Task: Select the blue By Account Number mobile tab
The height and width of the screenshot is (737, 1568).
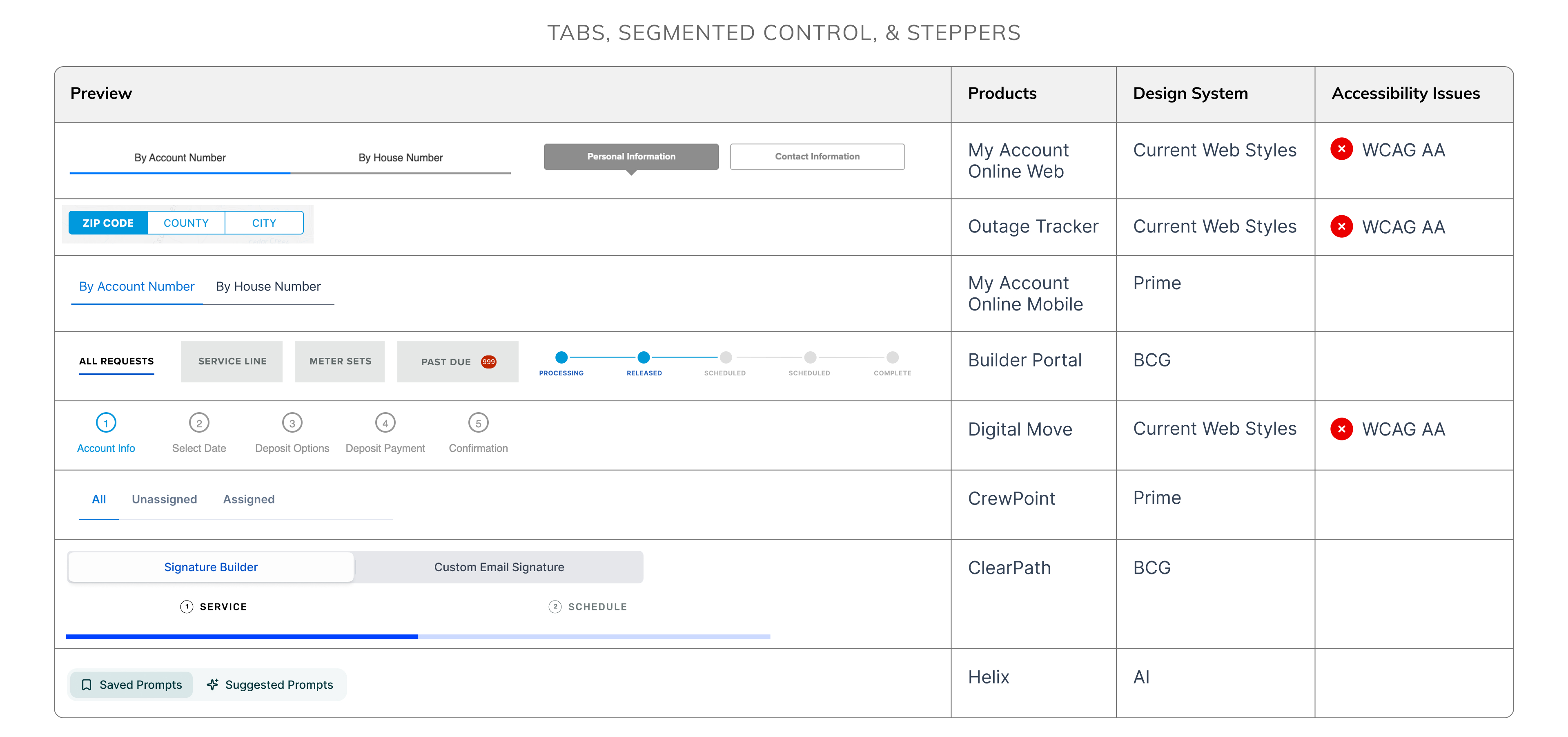Action: 136,286
